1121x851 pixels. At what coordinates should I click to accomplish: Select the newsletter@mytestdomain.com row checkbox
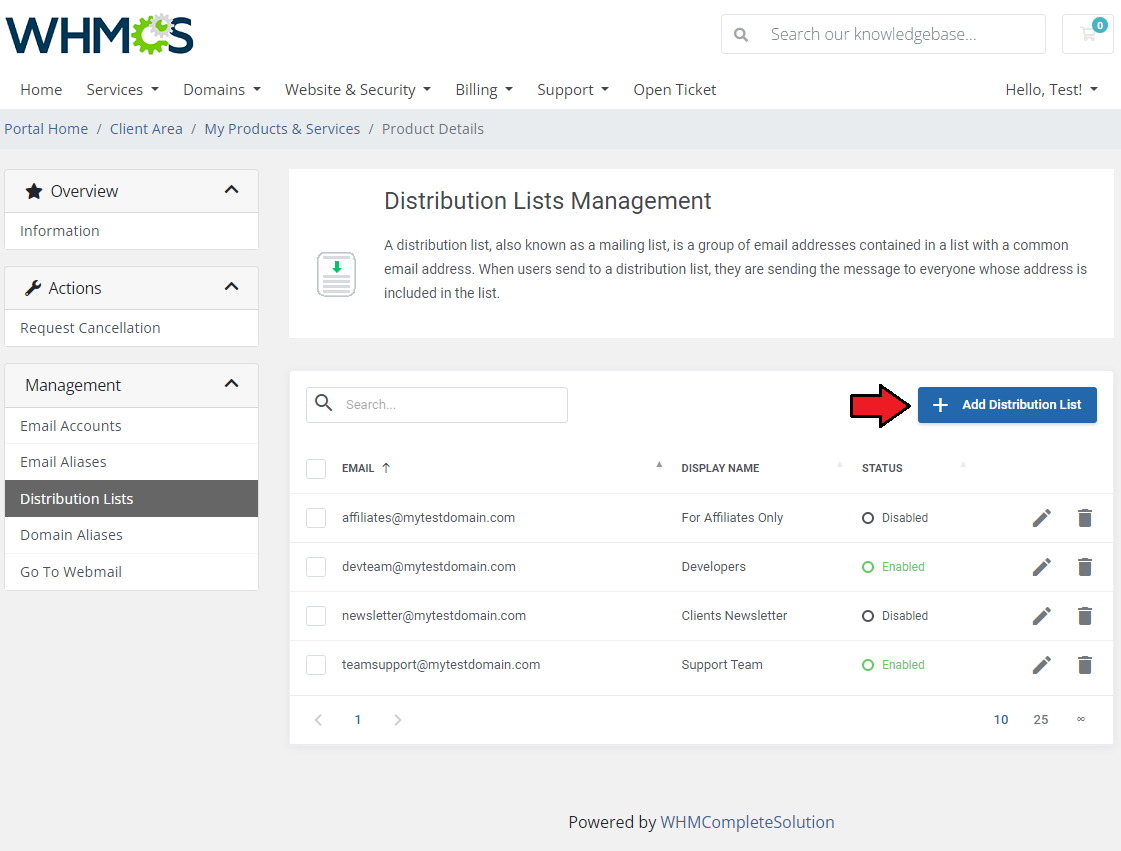(x=316, y=616)
